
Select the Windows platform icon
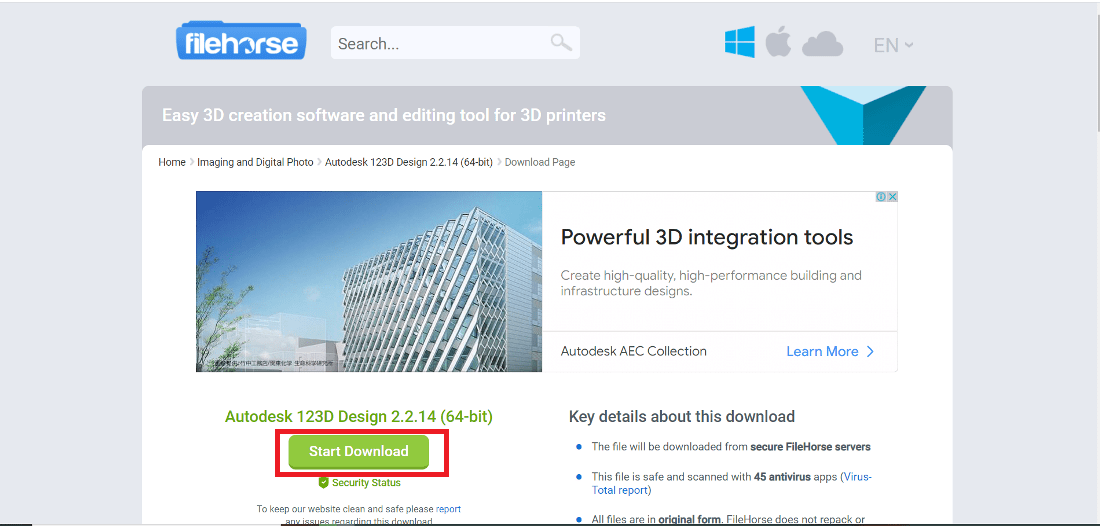739,42
